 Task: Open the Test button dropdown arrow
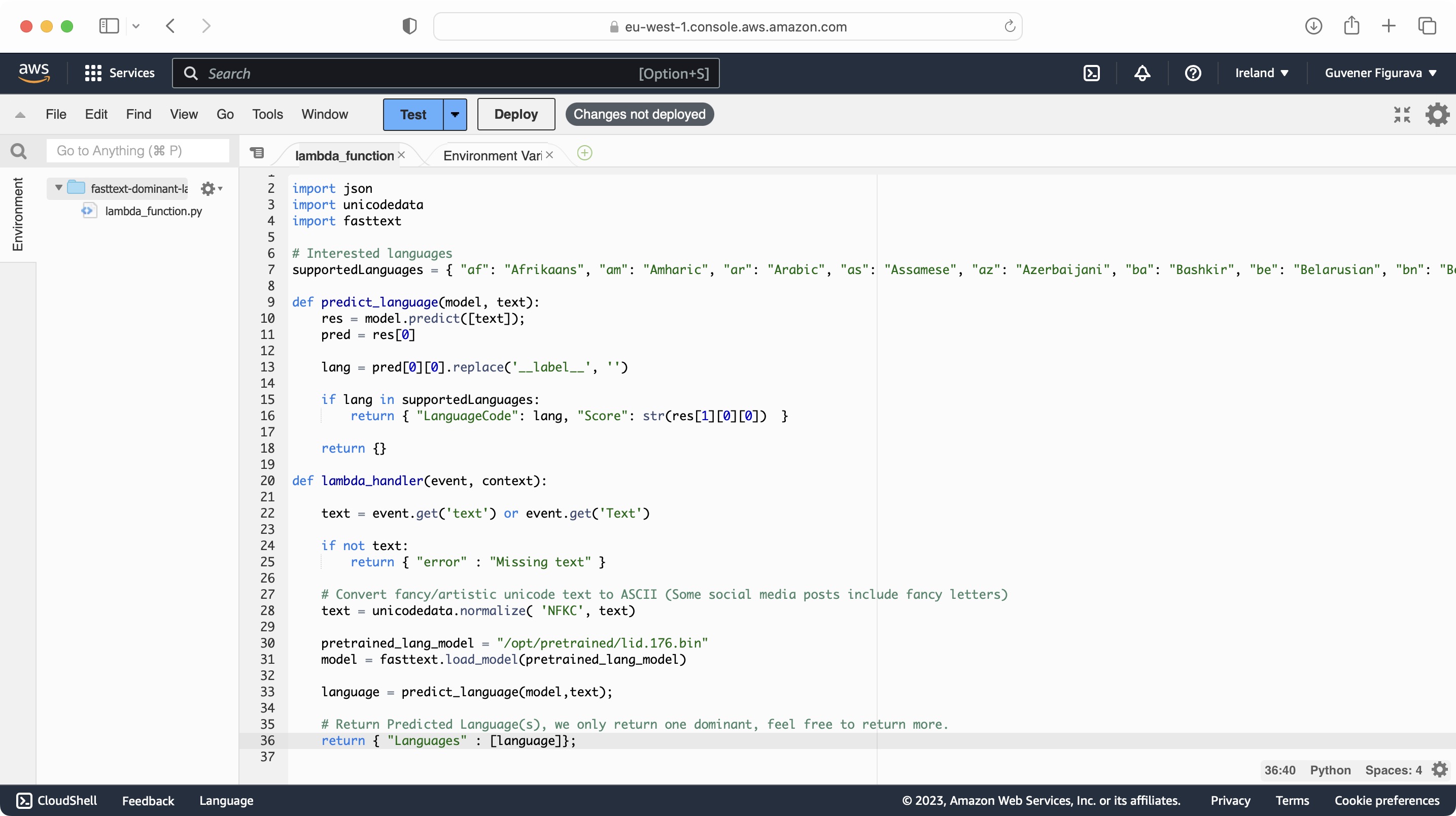[455, 114]
